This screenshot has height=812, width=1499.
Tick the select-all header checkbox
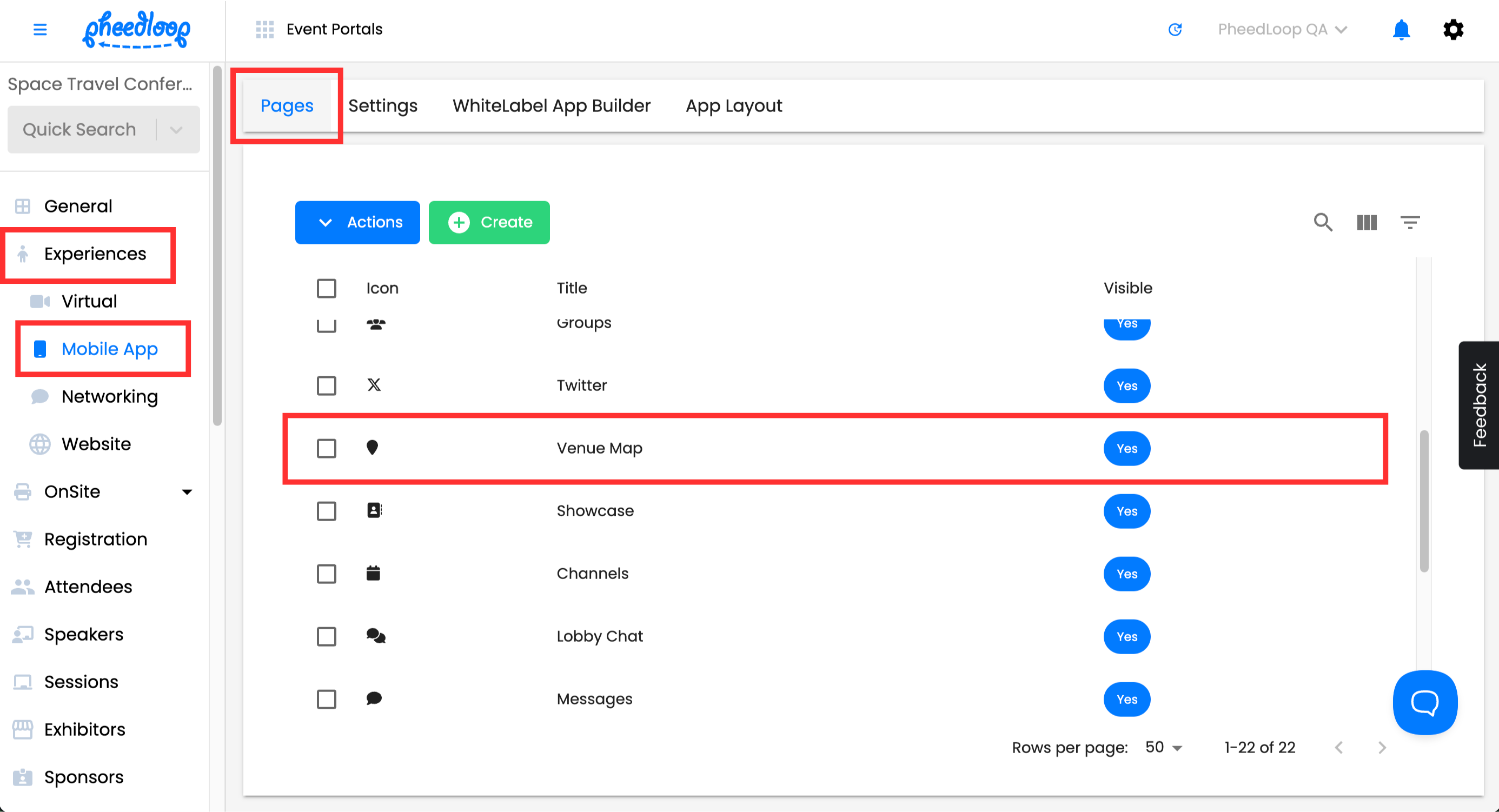pyautogui.click(x=327, y=289)
